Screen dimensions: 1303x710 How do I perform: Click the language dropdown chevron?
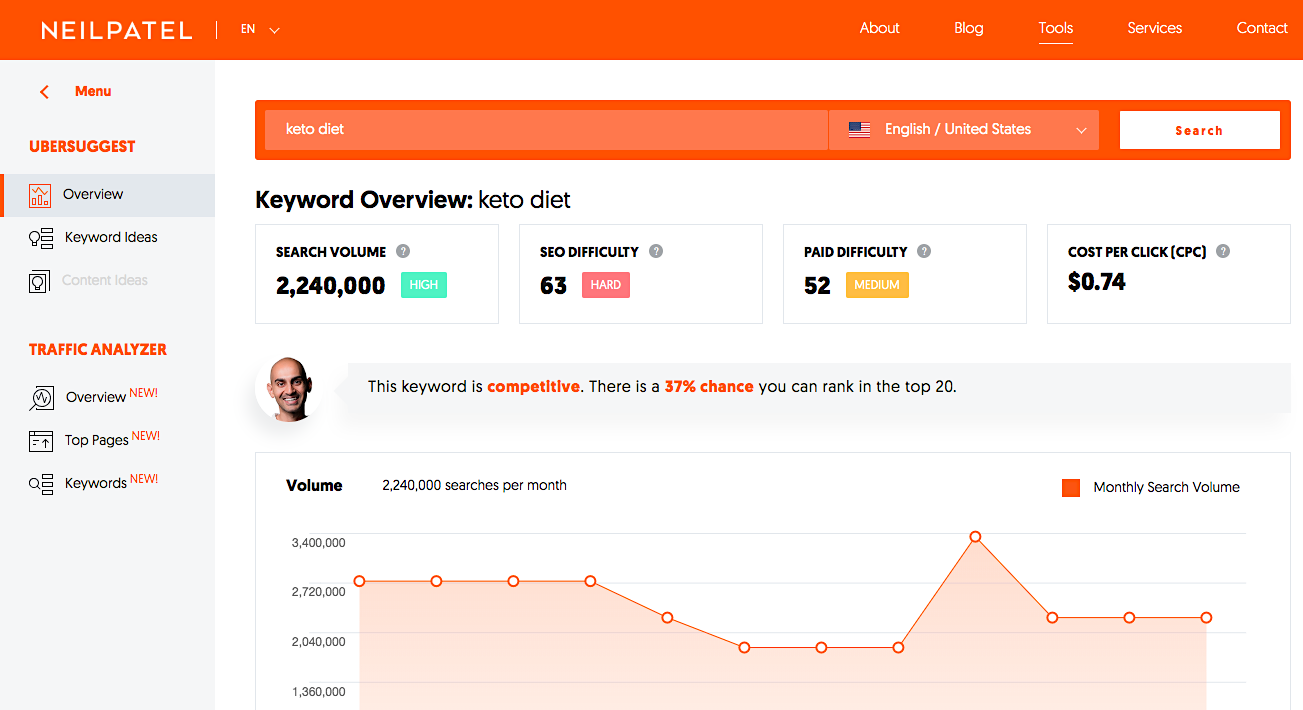1081,130
